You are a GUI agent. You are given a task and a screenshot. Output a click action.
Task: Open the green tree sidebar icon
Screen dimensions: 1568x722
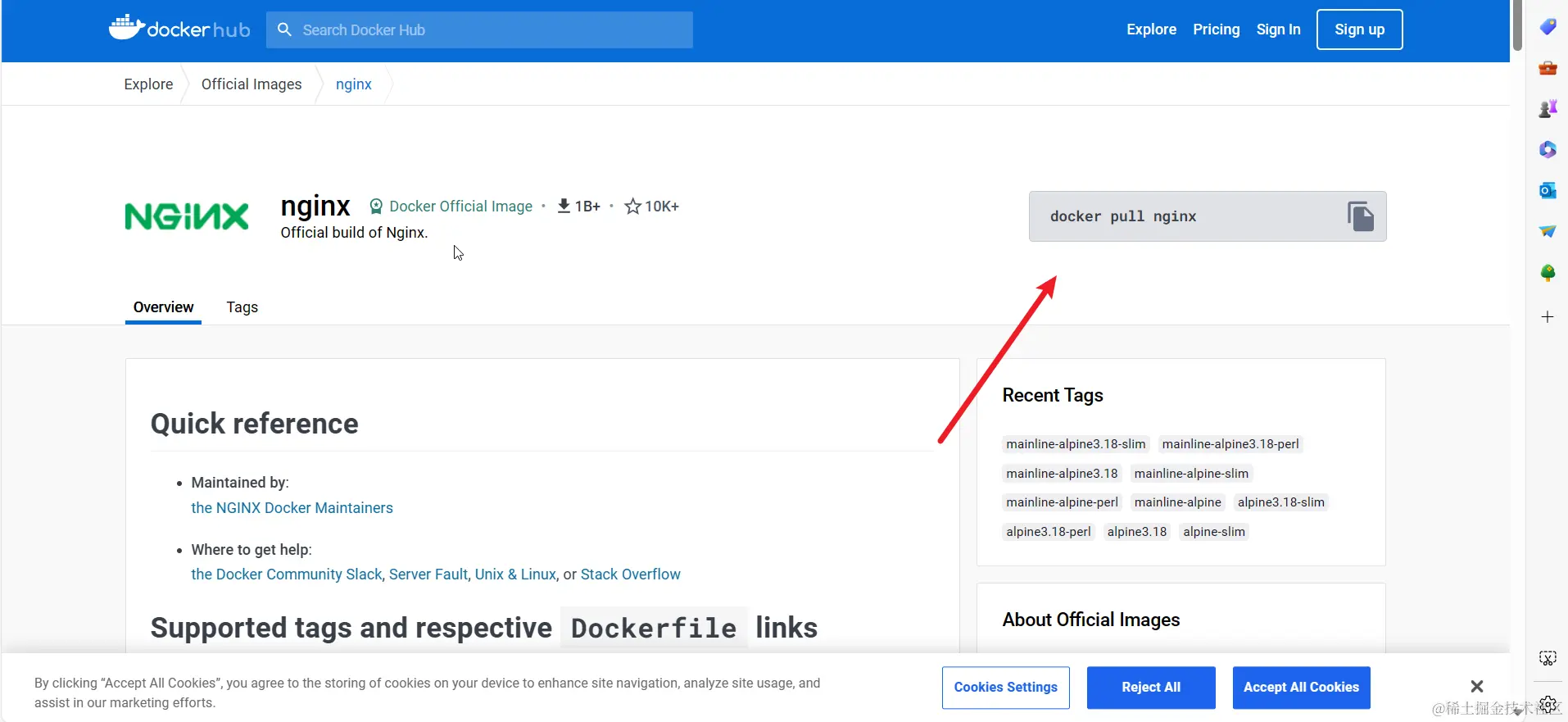1548,273
